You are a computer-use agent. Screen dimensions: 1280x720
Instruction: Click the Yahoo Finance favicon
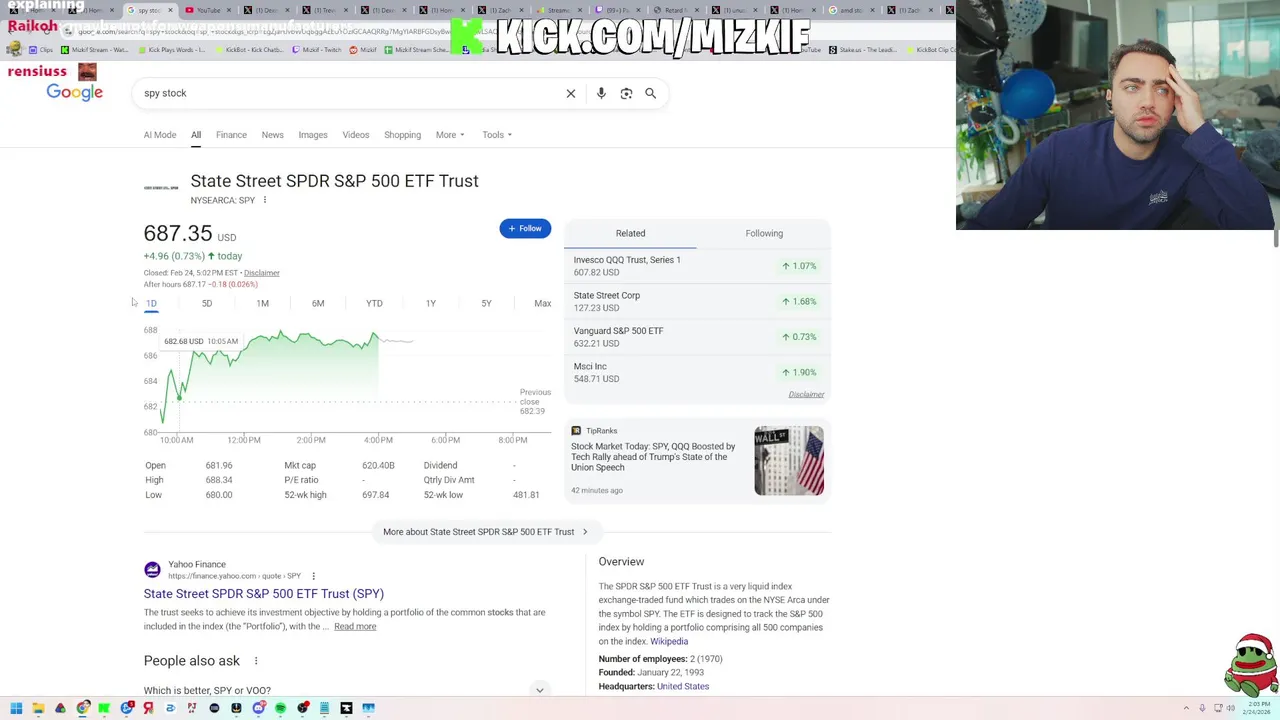click(x=152, y=570)
